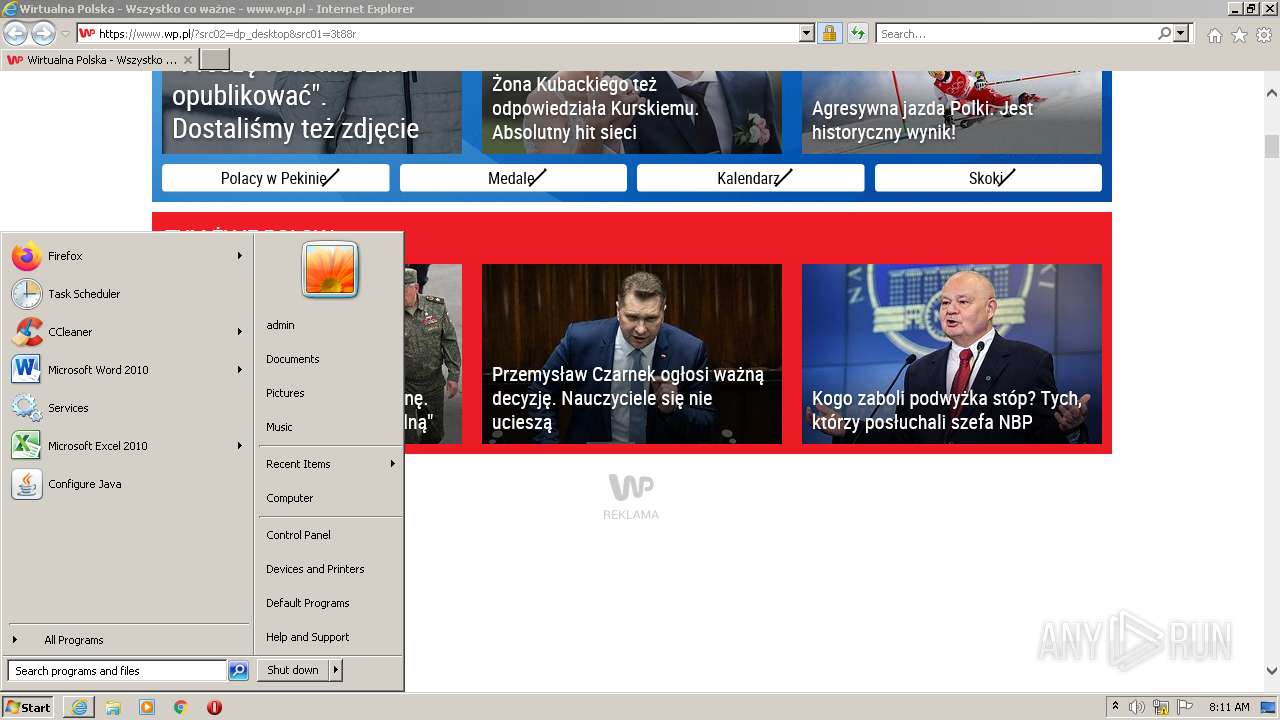
Task: Expand Microsoft Word 2010 jump list arrow
Action: (240, 370)
